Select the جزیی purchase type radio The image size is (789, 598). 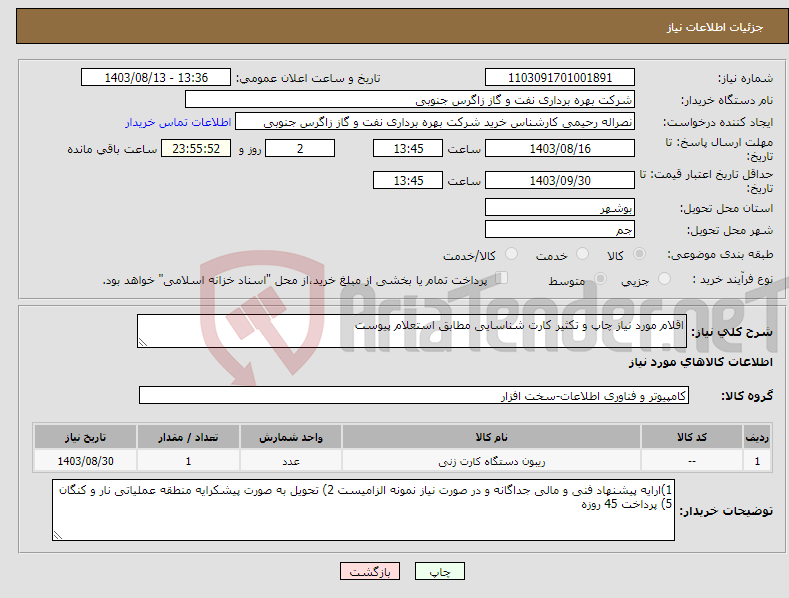pyautogui.click(x=664, y=278)
